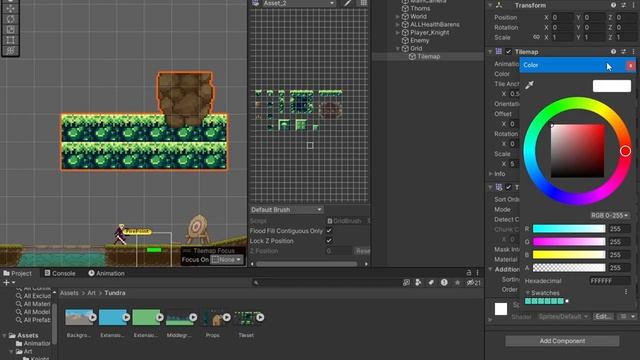Click the lock icon on Project panel
This screenshot has height=360, width=640.
coord(469,273)
